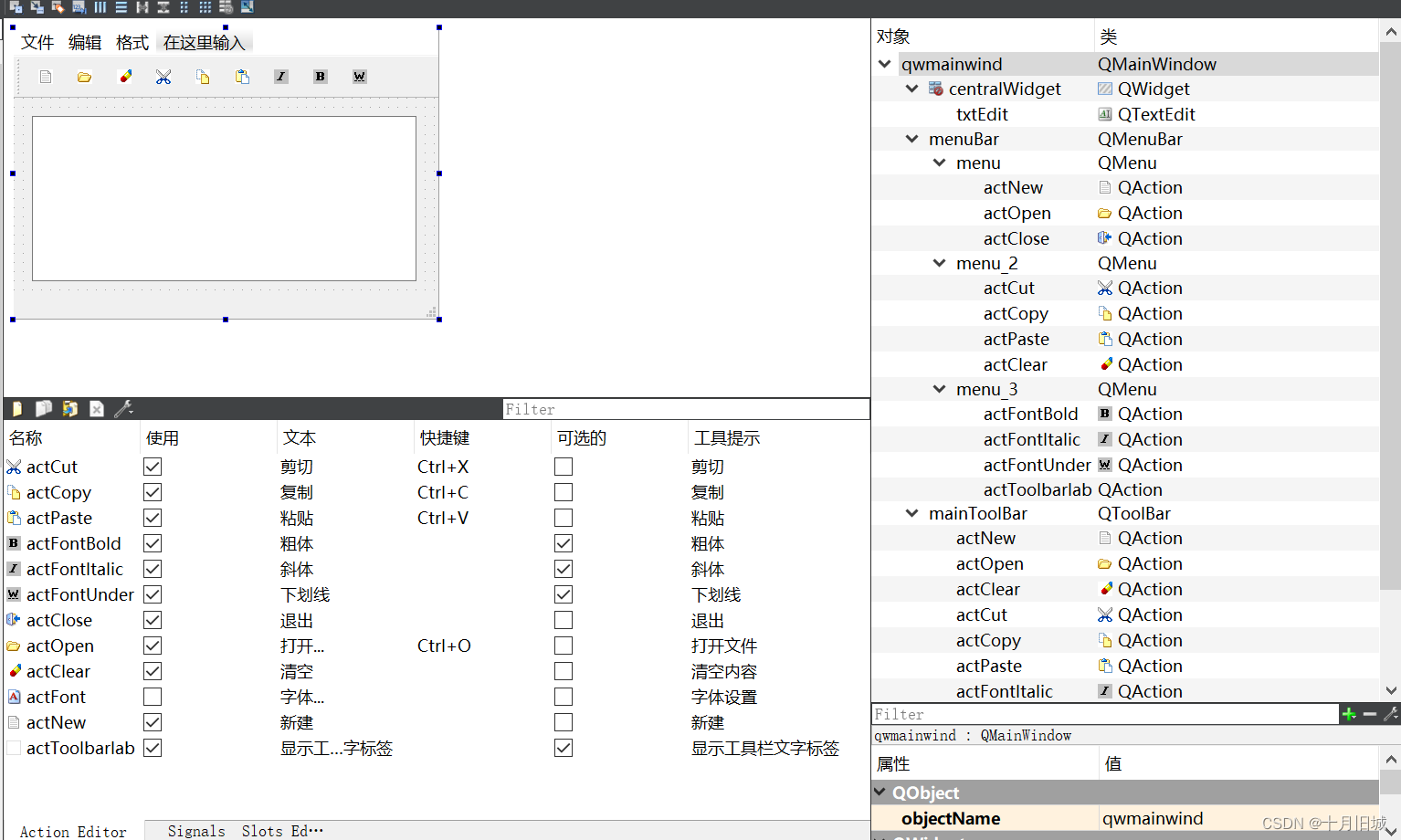Select the actFontUnder row in Action Editor

[x=78, y=593]
